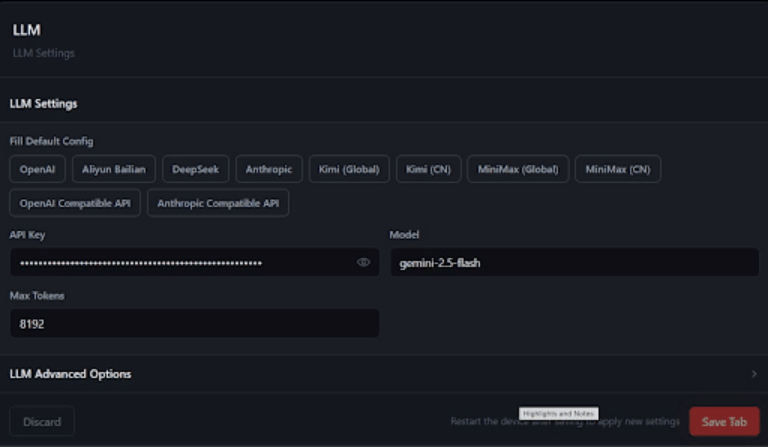Click the 'API Key' label

point(27,235)
